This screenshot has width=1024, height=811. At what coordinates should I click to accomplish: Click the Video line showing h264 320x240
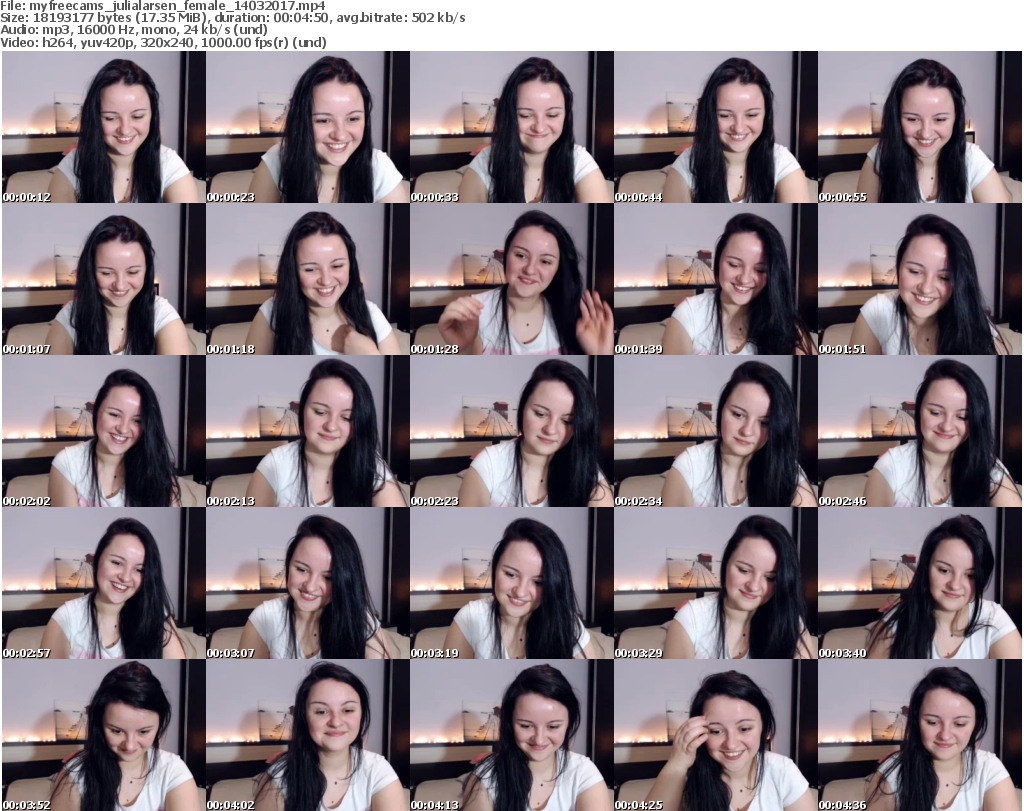163,42
